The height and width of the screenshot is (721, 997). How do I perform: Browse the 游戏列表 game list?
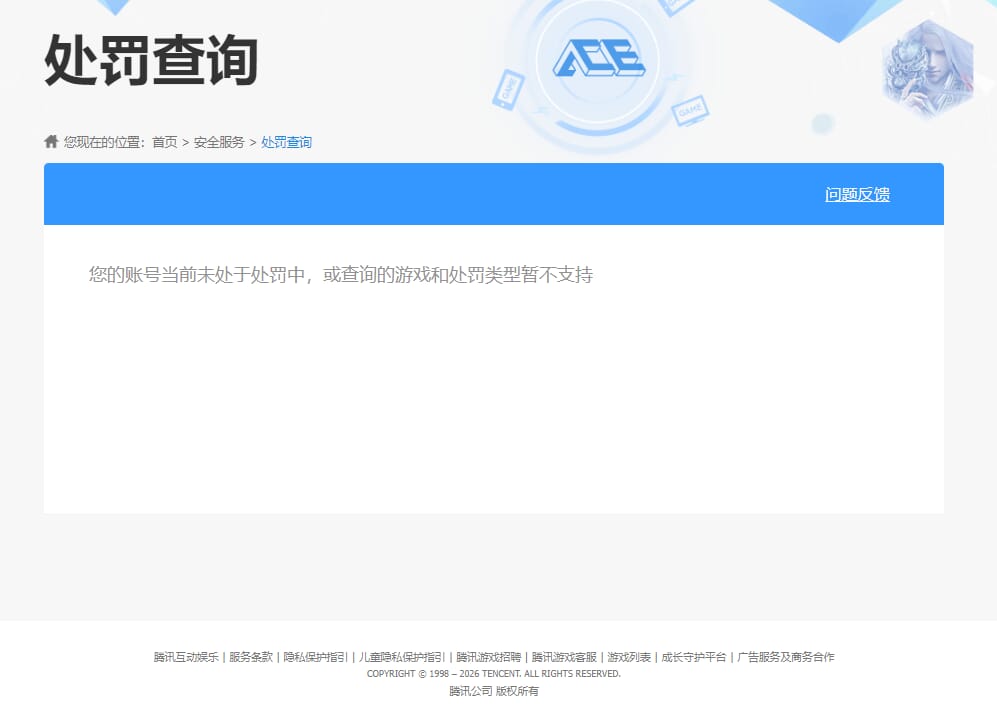pyautogui.click(x=628, y=657)
